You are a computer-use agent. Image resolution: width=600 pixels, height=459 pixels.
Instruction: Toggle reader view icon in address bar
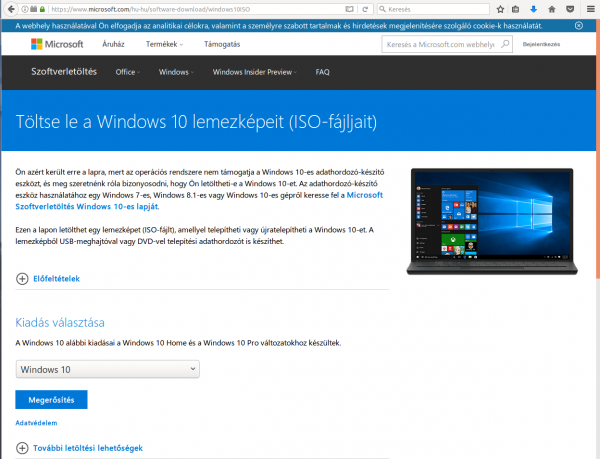349,9
